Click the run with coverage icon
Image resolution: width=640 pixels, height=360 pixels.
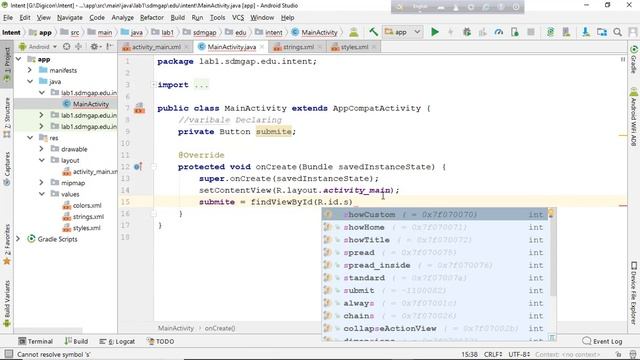pyautogui.click(x=482, y=32)
